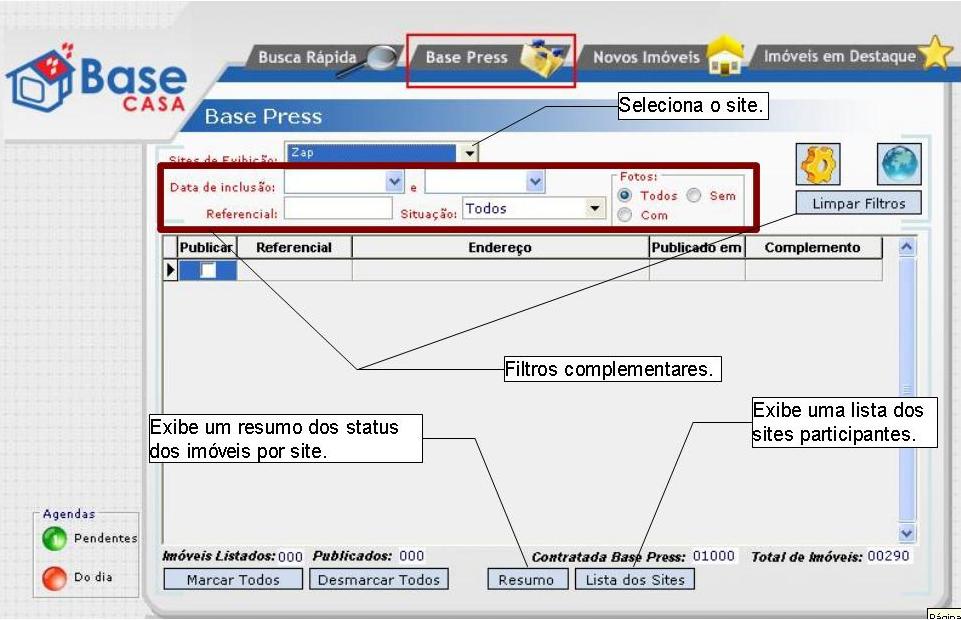Open the first Data de inclusão date picker

point(393,181)
